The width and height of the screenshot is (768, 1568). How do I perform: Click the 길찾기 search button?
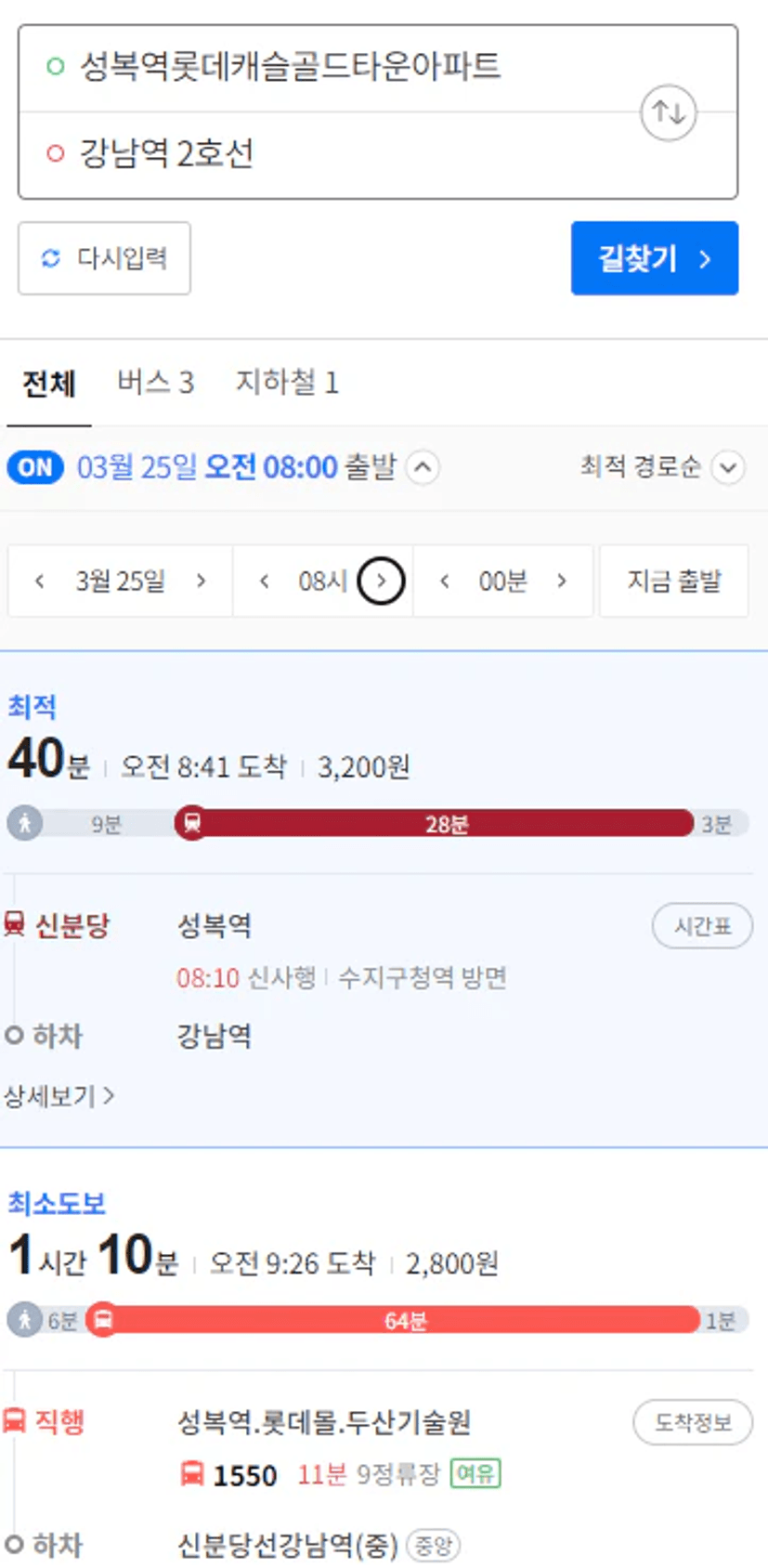tap(655, 258)
